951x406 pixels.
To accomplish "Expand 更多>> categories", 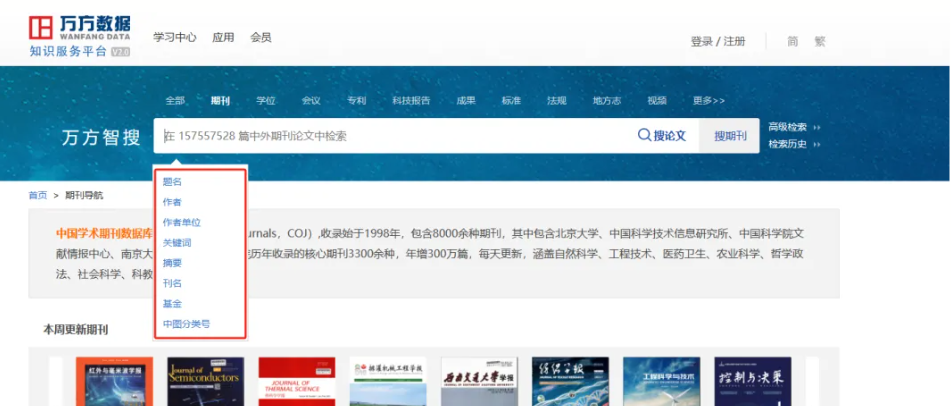I will click(x=709, y=101).
